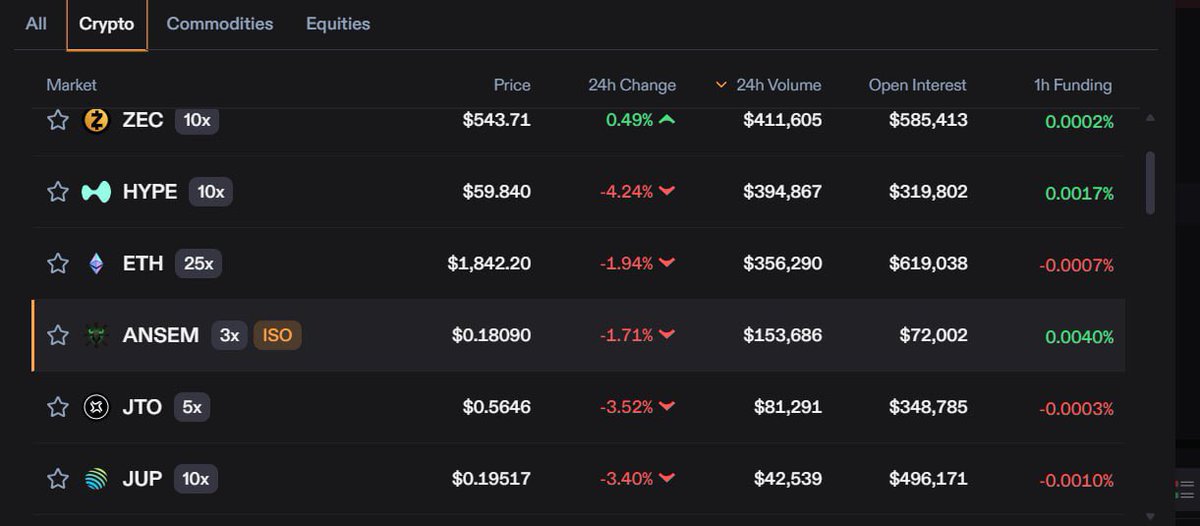Screen dimensions: 1200x526
Task: Toggle the favorite star for HYPE
Action: [58, 192]
